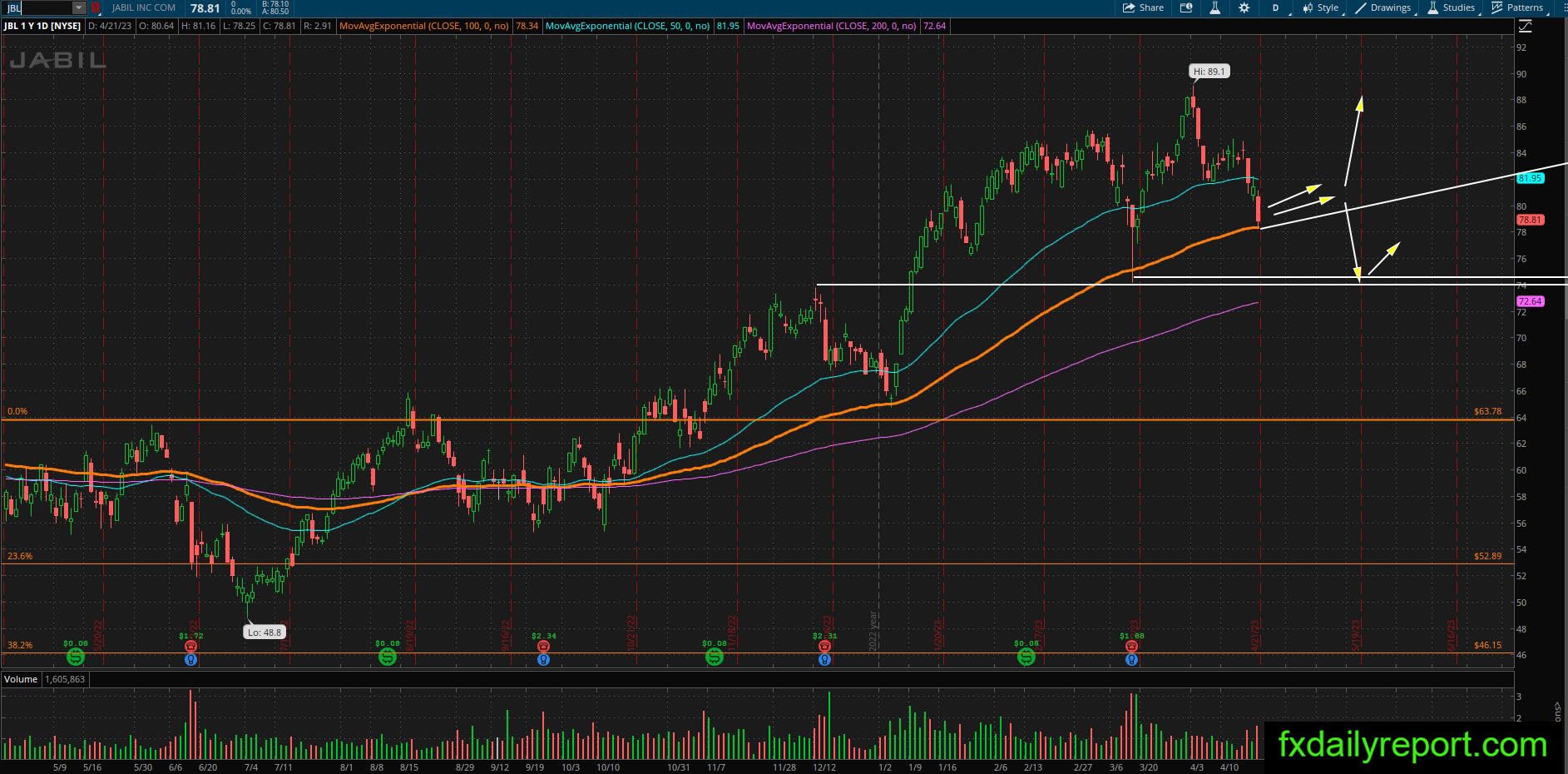Viewport: 1568px width, 774px height.
Task: Select the MovAvgExponential (CLOSE, 200, 0, no) study label
Action: click(x=832, y=26)
